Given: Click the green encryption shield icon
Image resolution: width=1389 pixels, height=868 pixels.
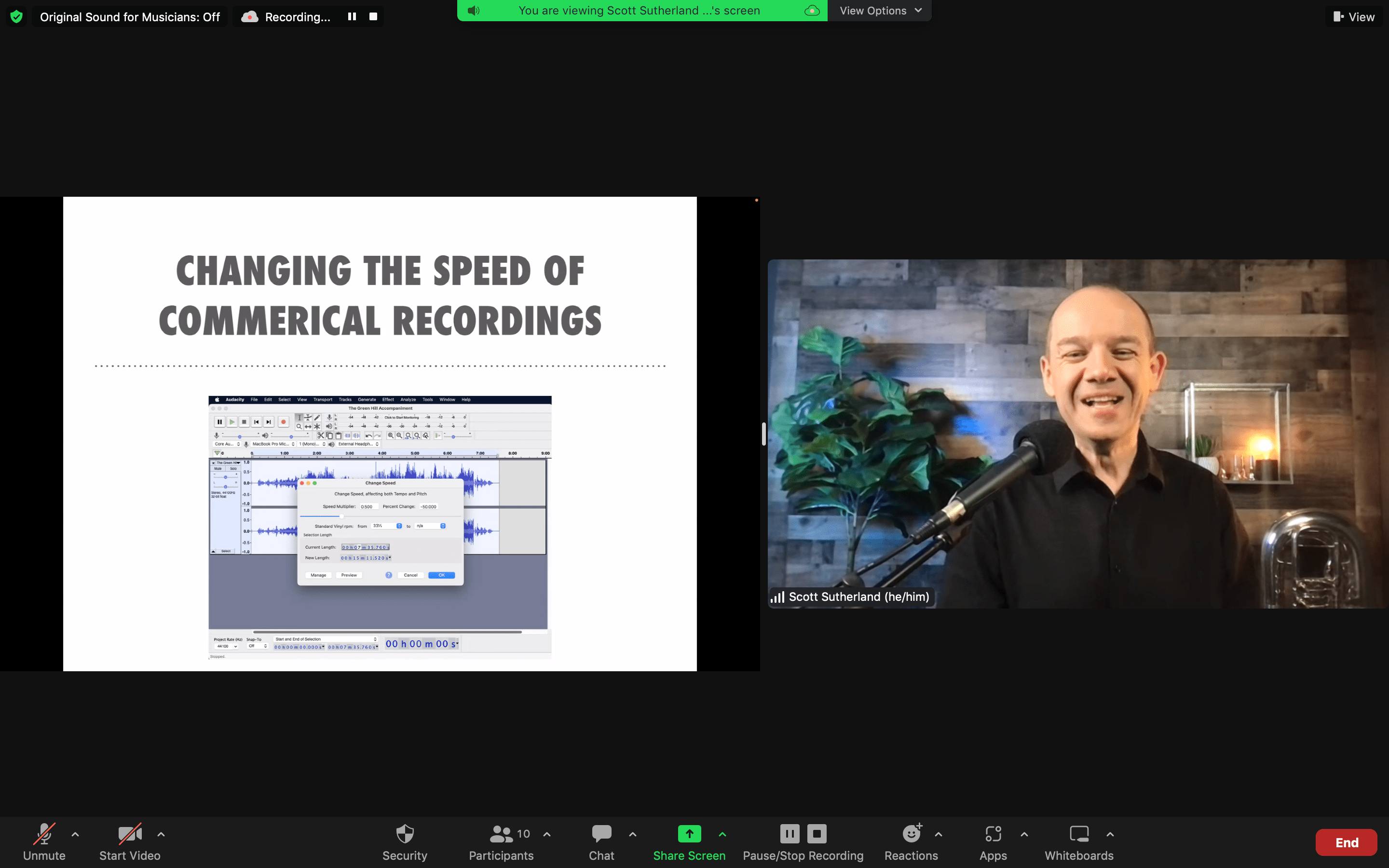Looking at the screenshot, I should click(x=17, y=17).
